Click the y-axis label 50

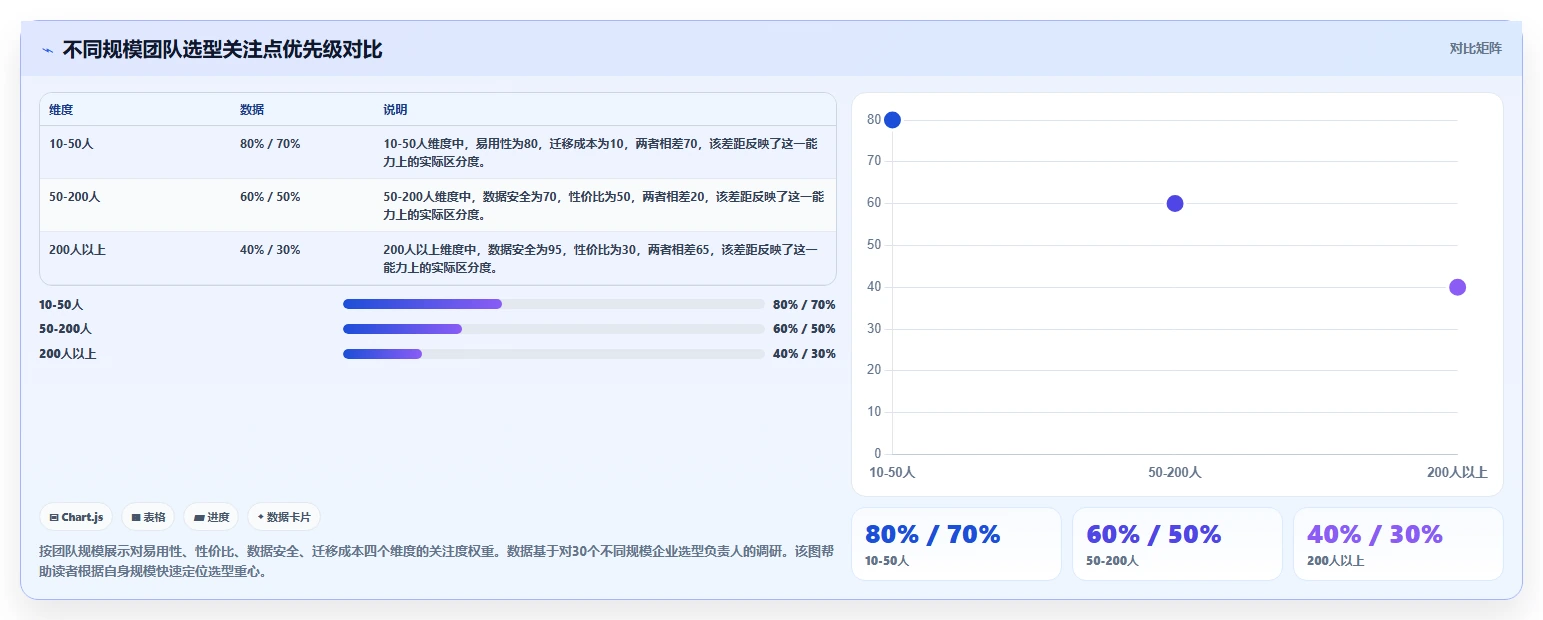coord(874,245)
